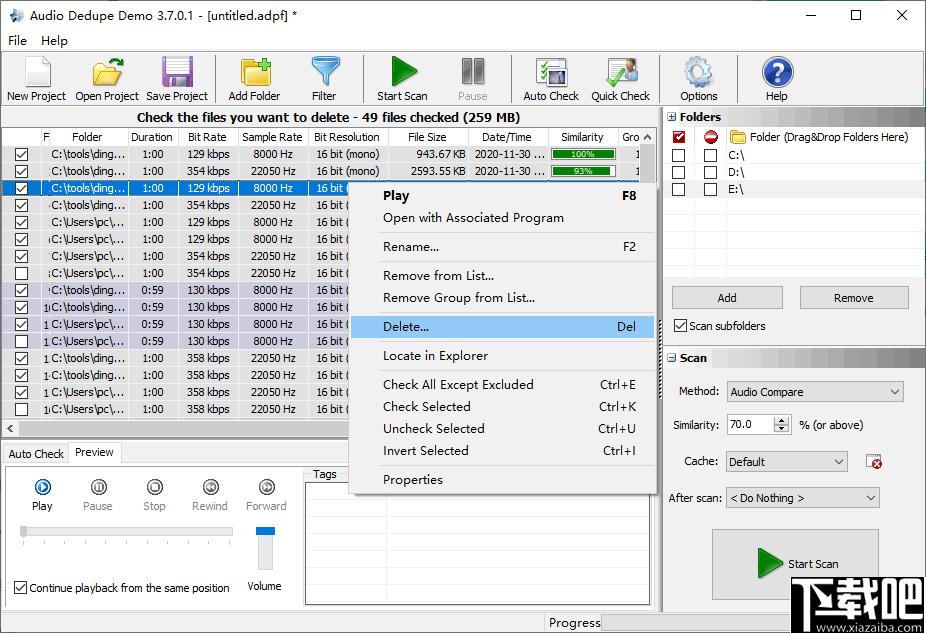The image size is (926, 633).
Task: Click the Add button under Folders
Action: point(727,298)
